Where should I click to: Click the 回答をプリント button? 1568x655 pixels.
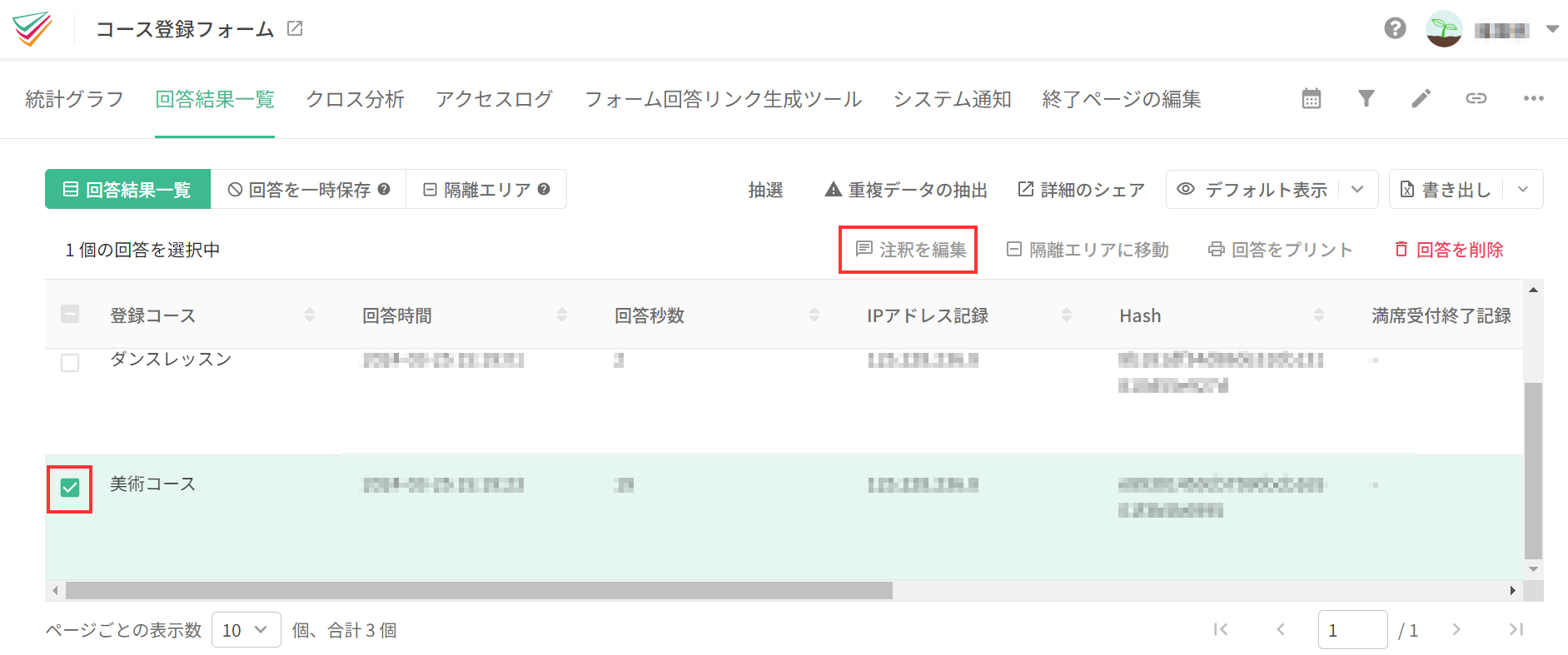[x=1280, y=250]
